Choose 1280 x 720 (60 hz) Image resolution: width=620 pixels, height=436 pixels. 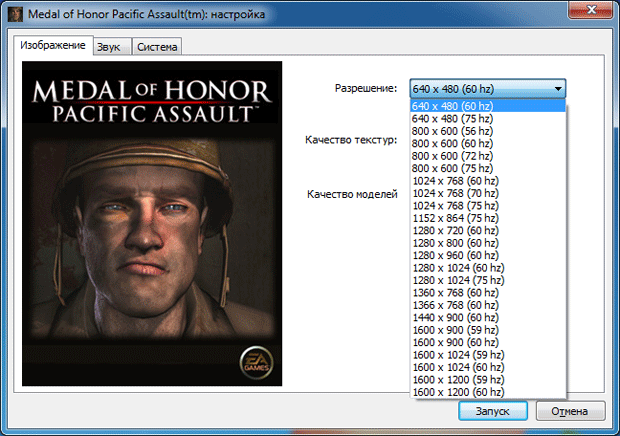(488, 230)
